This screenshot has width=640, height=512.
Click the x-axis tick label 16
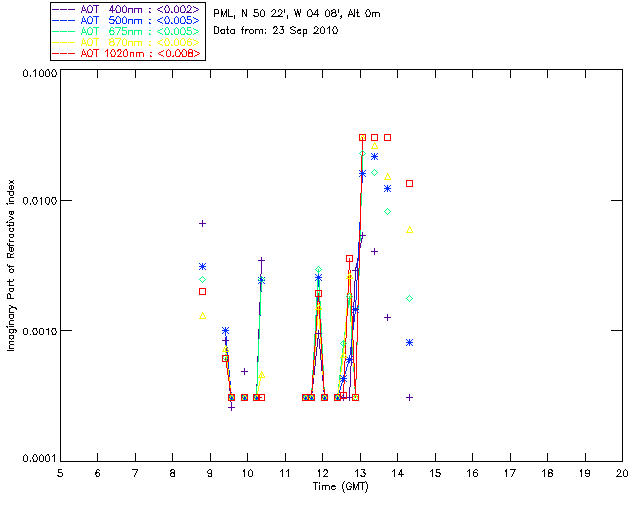[473, 473]
